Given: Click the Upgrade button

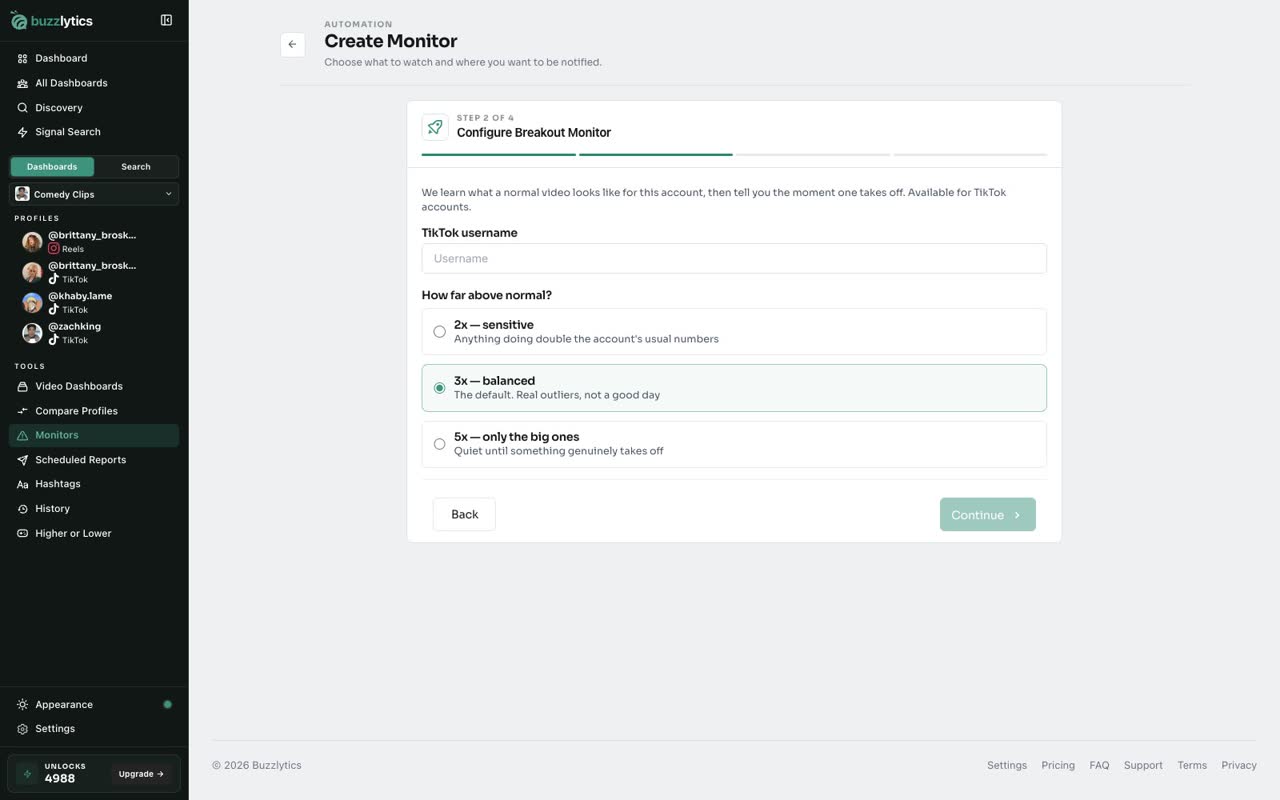Looking at the screenshot, I should coord(141,774).
